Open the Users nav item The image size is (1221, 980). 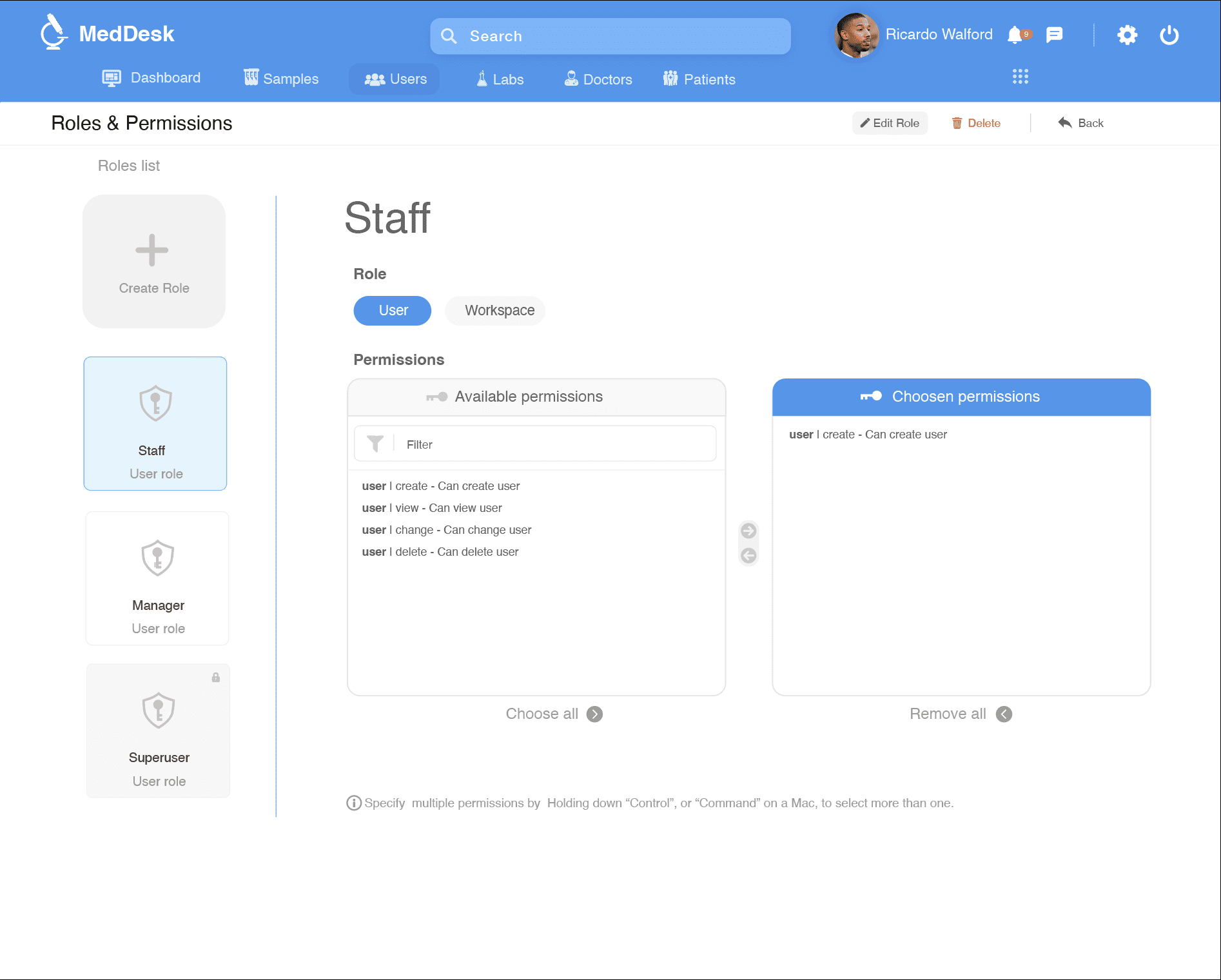click(x=395, y=79)
